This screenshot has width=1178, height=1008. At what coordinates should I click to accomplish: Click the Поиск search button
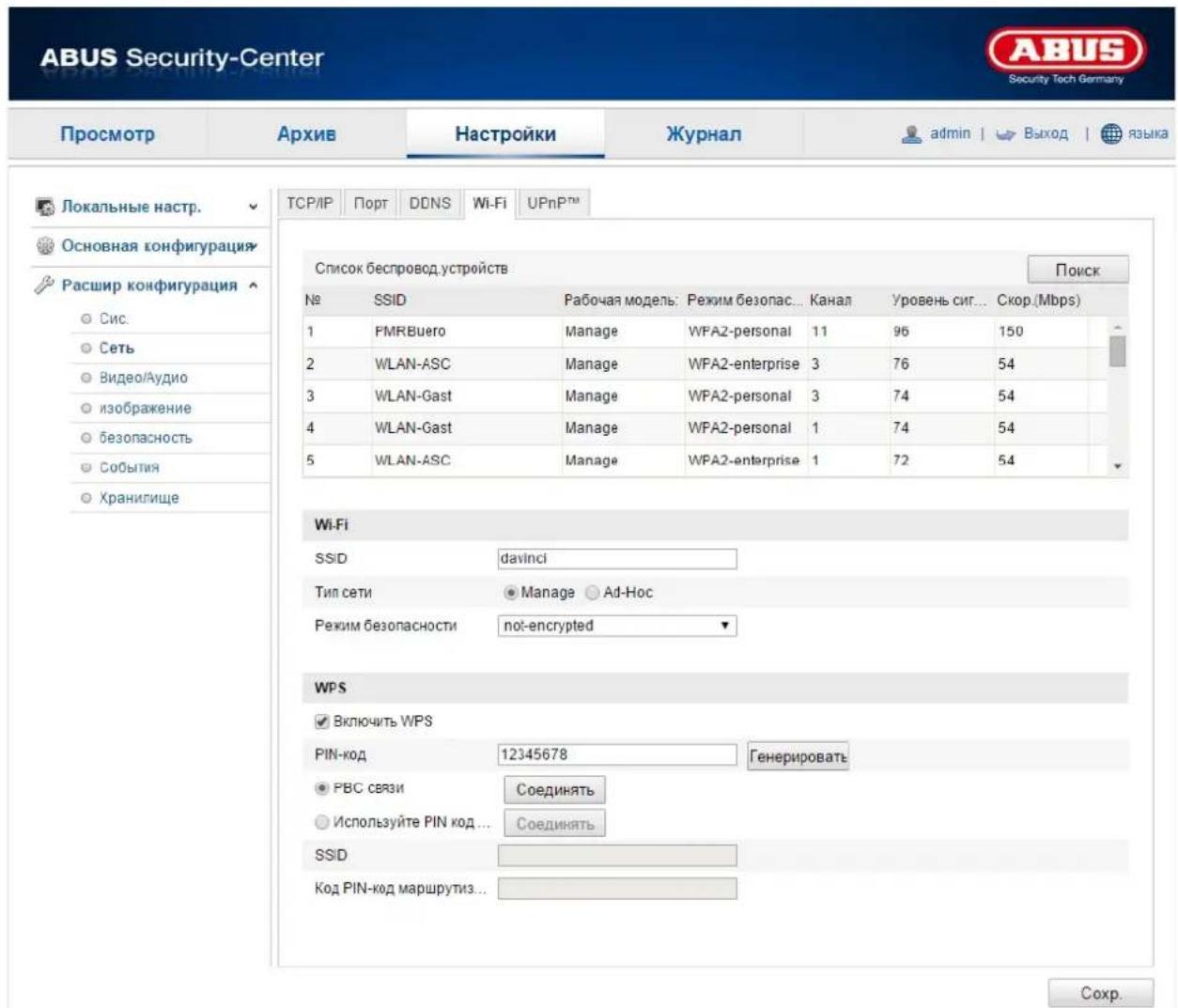coord(1077,270)
